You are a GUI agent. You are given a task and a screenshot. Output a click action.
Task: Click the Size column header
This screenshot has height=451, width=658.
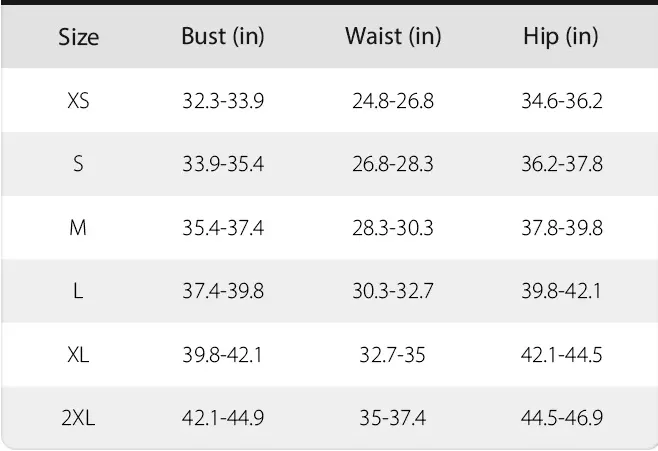pyautogui.click(x=78, y=38)
